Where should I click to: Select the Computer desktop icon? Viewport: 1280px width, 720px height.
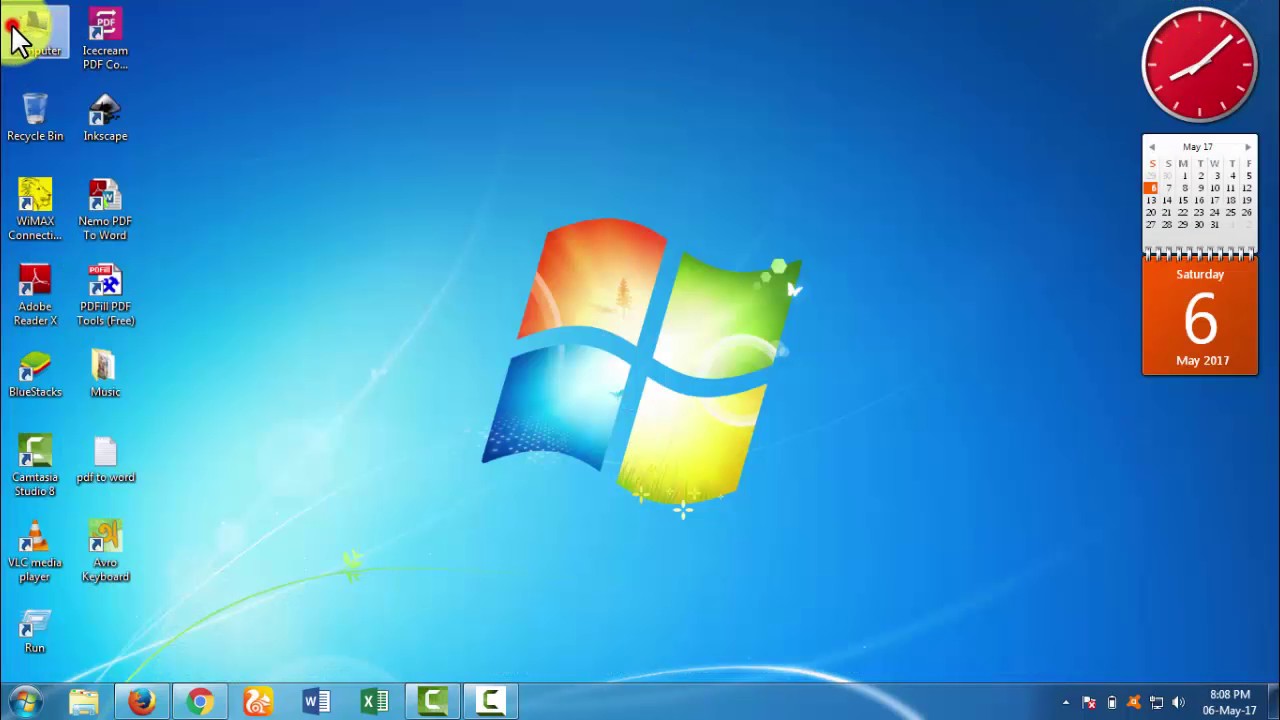[x=35, y=33]
